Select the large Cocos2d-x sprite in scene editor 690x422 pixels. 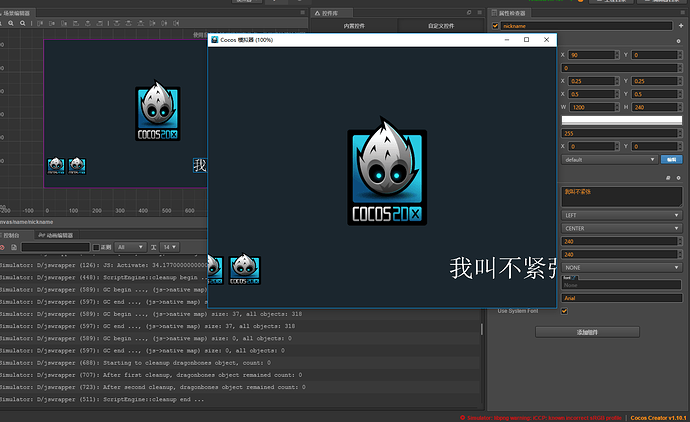(158, 111)
